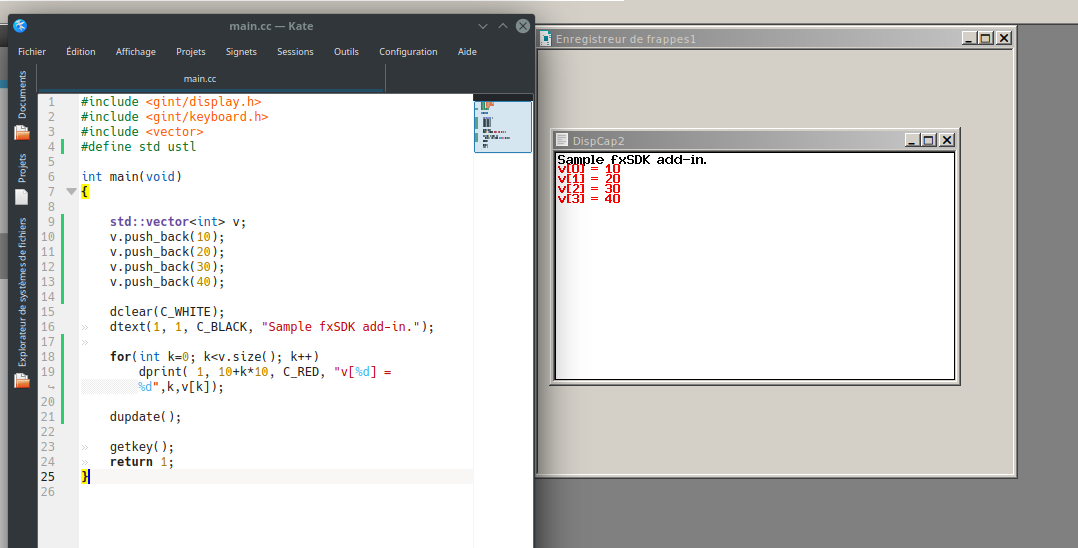Click the 'dupdate();' line
The image size is (1078, 548).
coord(146,417)
